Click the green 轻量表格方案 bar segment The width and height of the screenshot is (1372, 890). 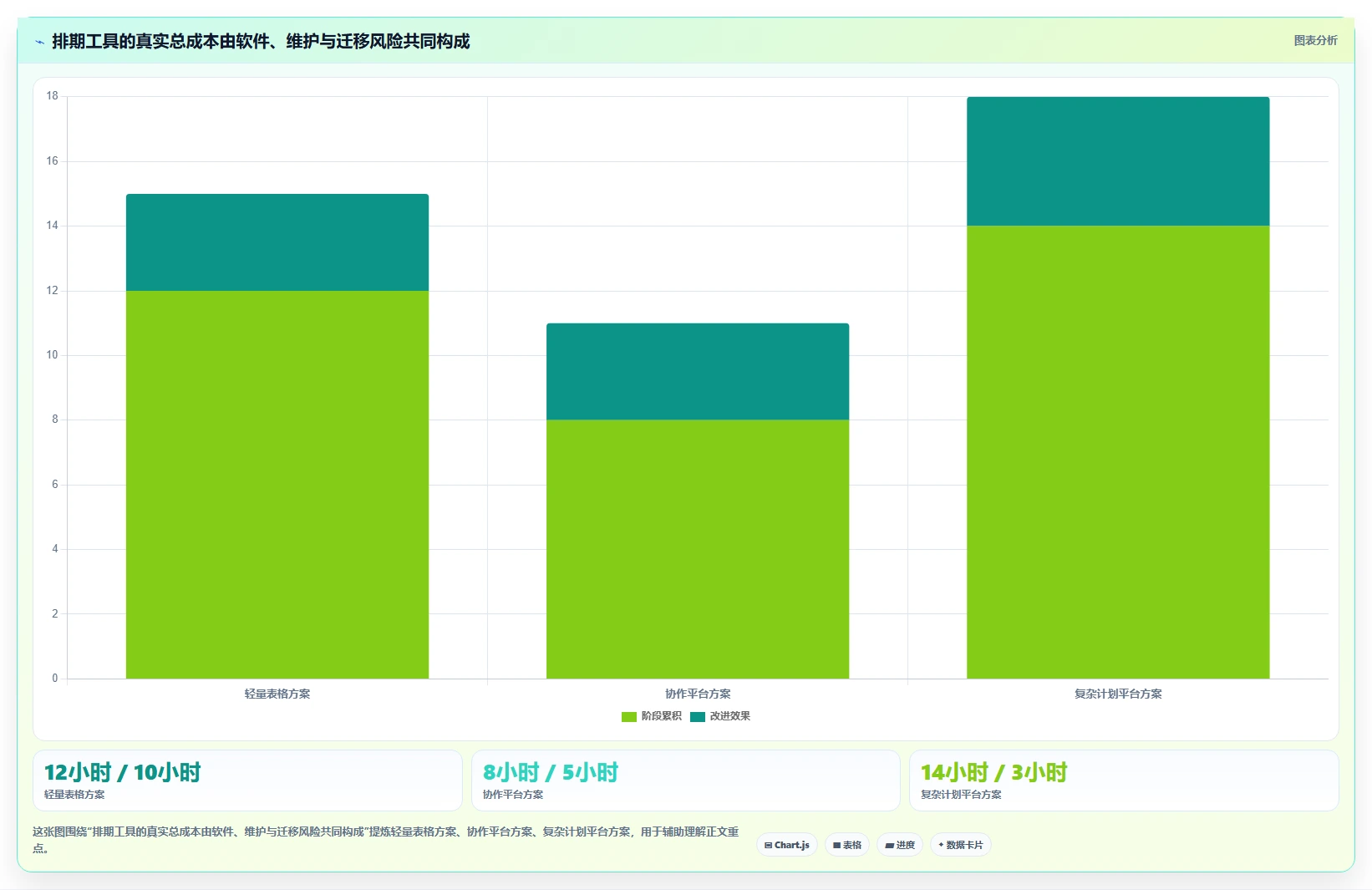coord(277,485)
